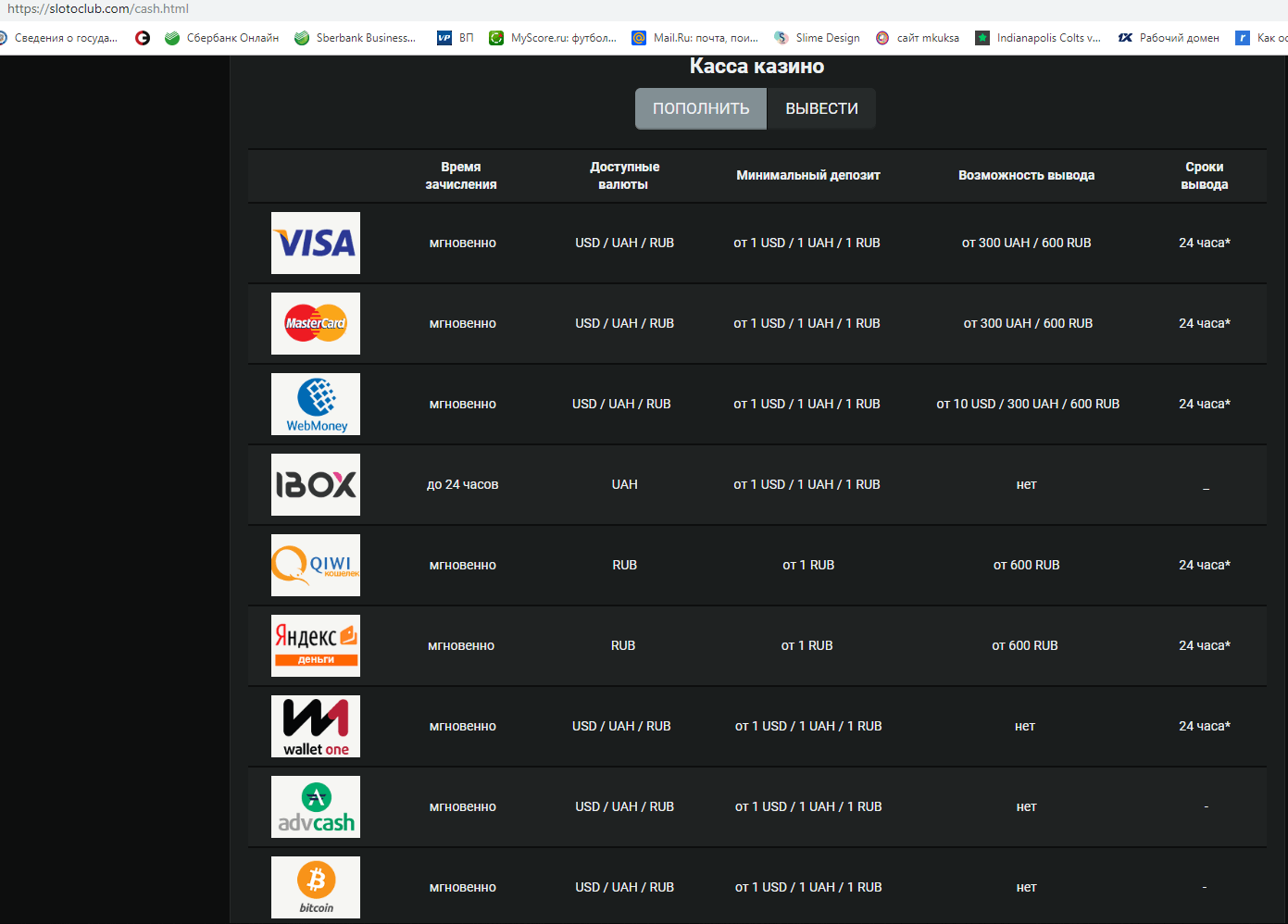Click 'до 24 часов' in IBOX row
Screen dimensions: 1288x924
(x=462, y=484)
